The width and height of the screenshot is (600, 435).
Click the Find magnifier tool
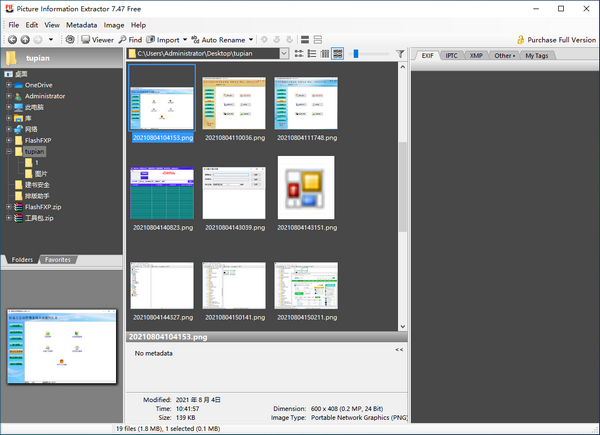coord(130,39)
